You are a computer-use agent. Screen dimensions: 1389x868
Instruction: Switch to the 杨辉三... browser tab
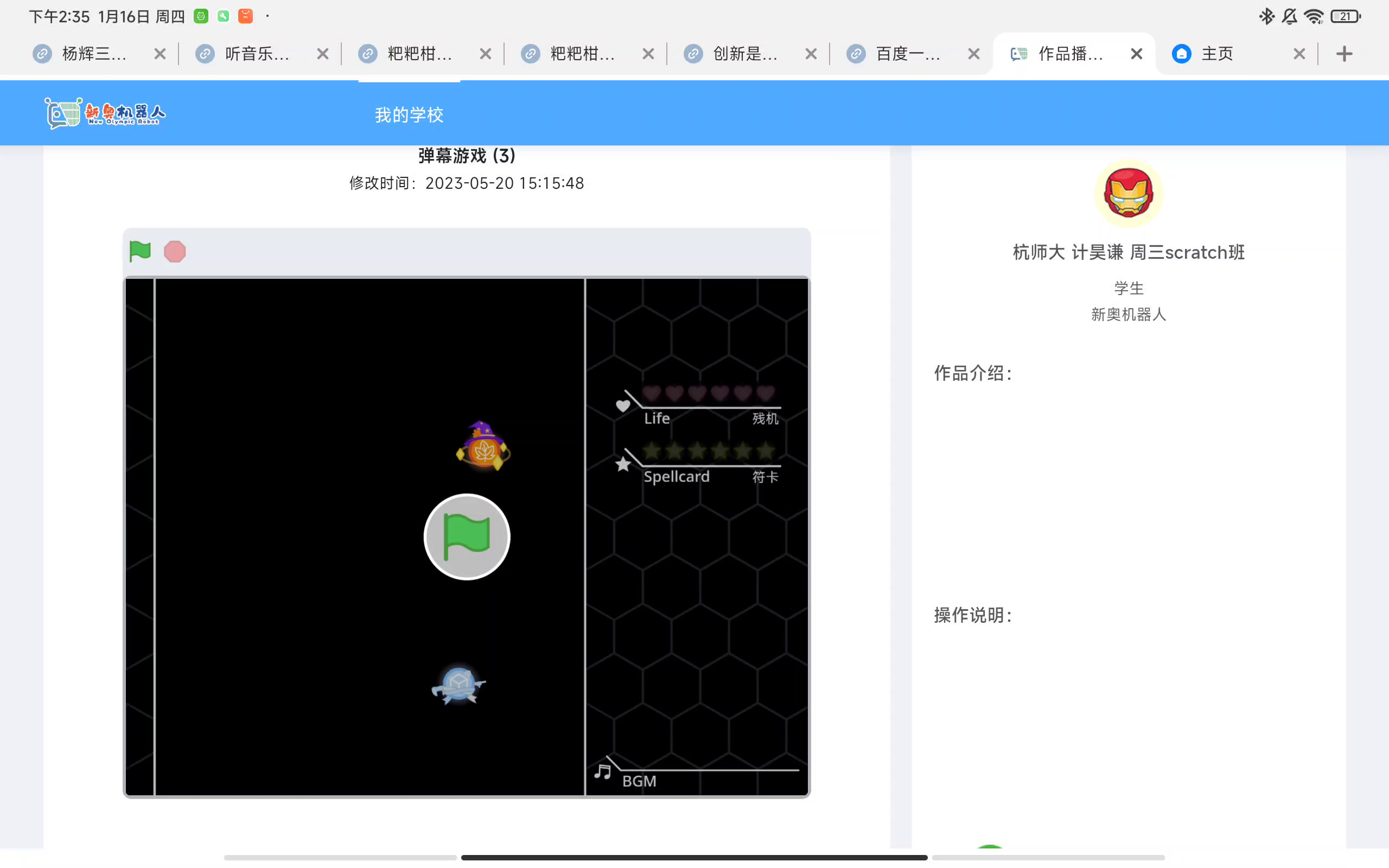[x=93, y=54]
